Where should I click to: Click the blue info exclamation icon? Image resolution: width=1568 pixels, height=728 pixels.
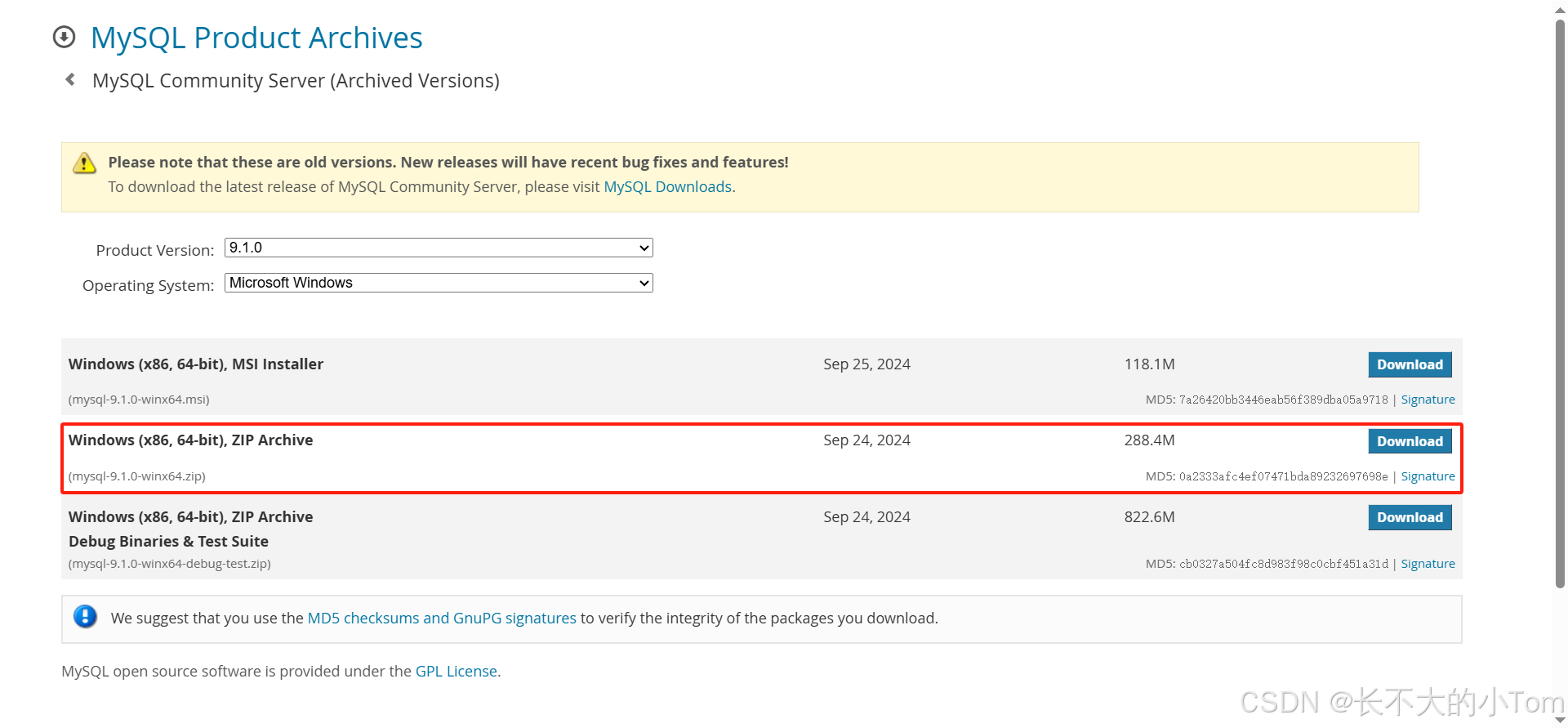(85, 616)
